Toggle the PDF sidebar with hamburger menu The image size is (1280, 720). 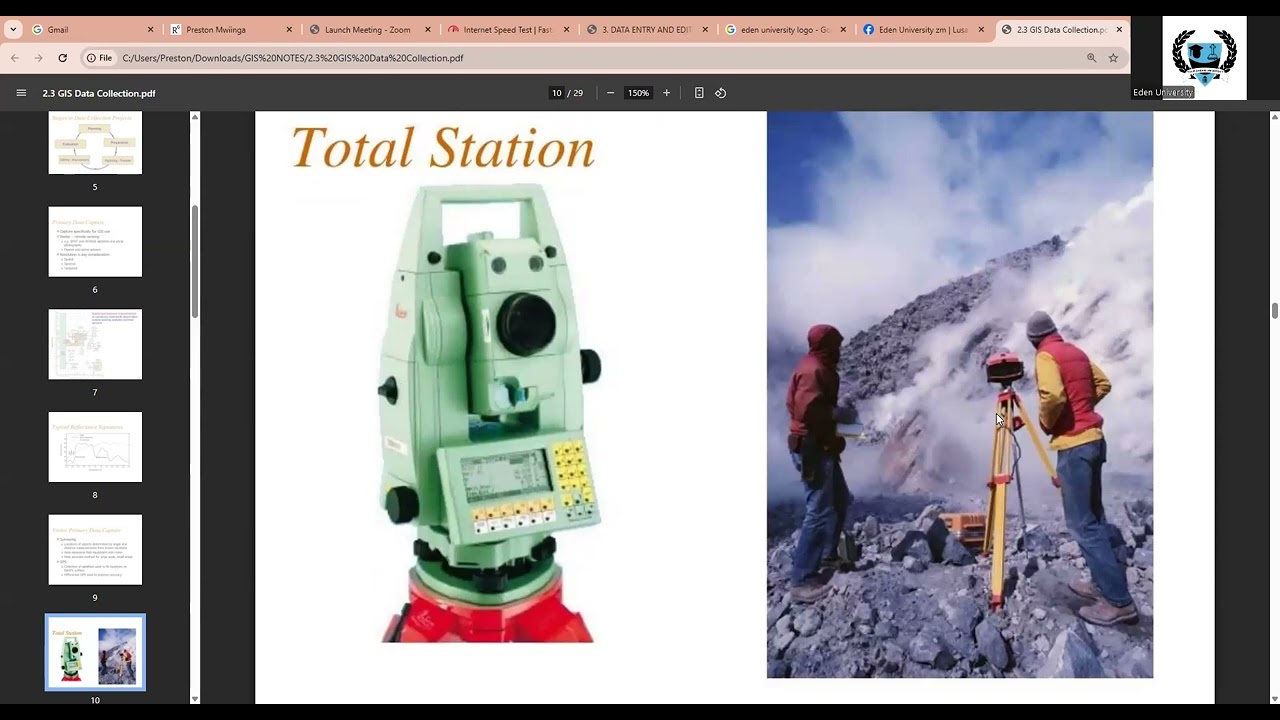click(x=21, y=93)
